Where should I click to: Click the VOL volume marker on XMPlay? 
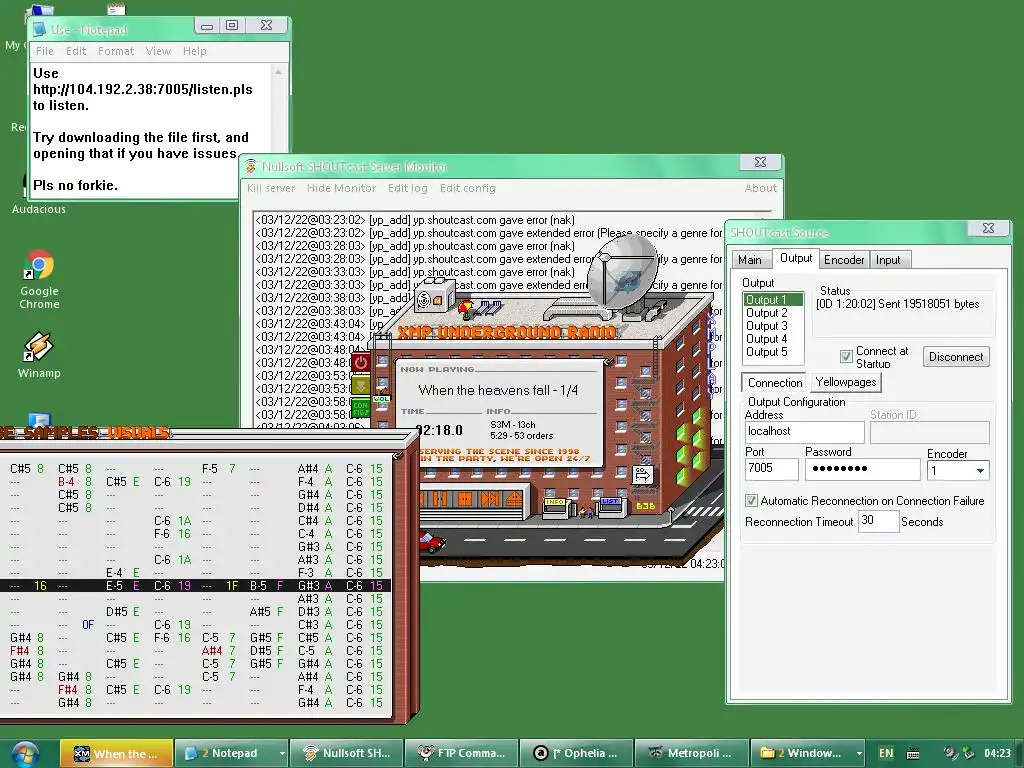pyautogui.click(x=381, y=398)
